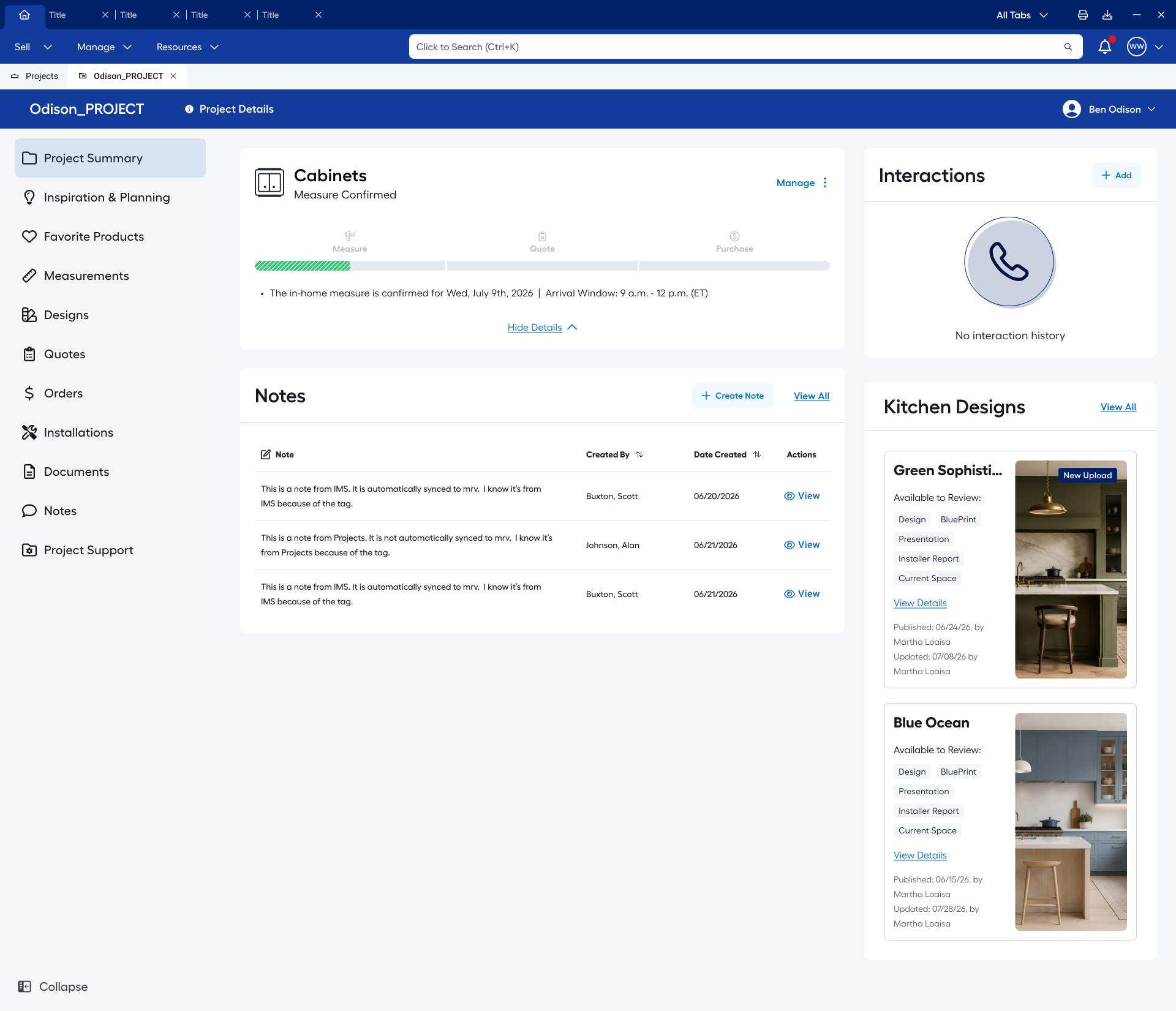This screenshot has width=1176, height=1011.
Task: Open the Blue Ocean kitchen thumbnail
Action: pos(1071,822)
